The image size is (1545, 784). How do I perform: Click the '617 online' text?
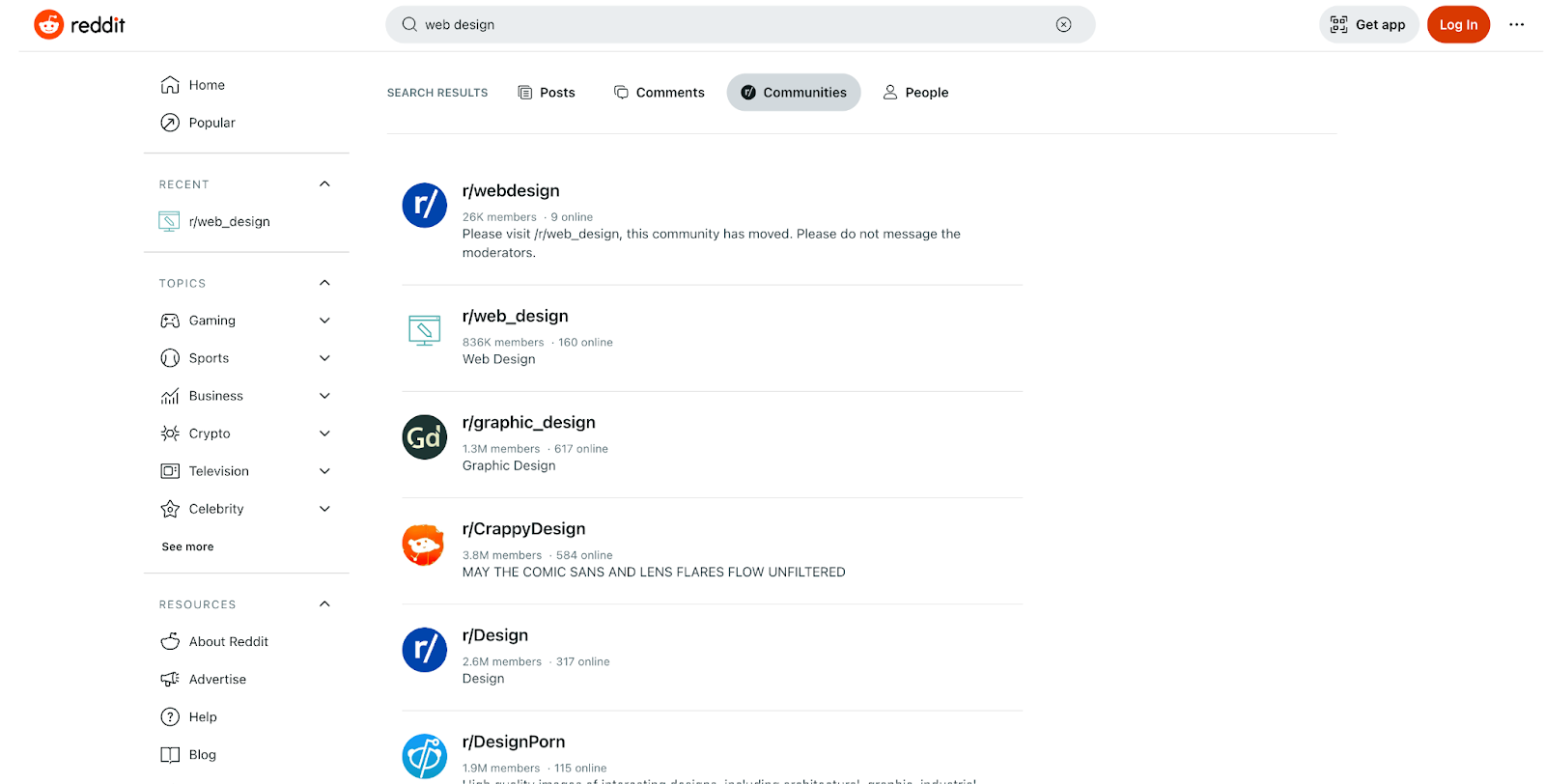[x=581, y=449]
